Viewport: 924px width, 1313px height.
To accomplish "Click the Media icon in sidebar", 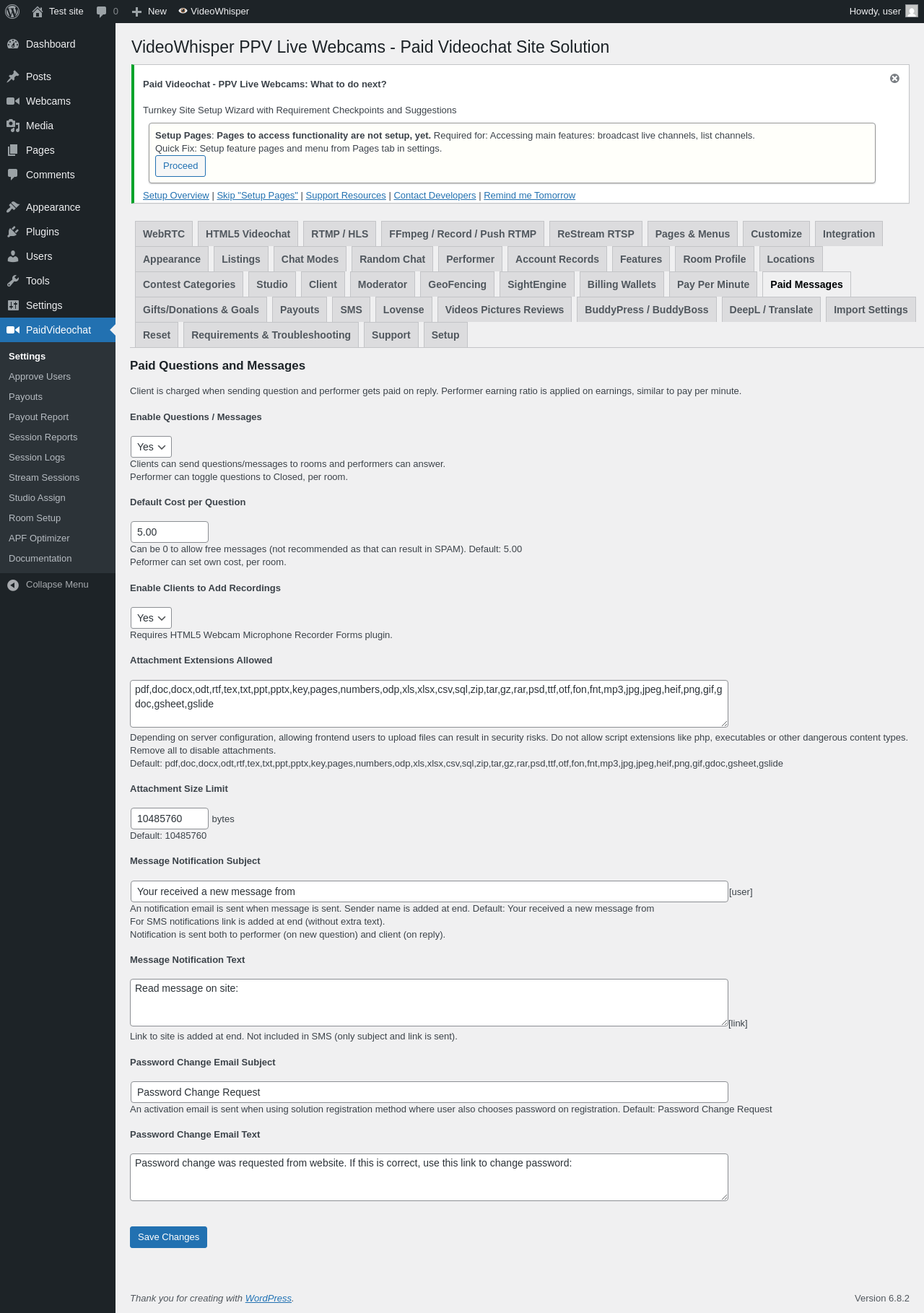I will [x=13, y=126].
